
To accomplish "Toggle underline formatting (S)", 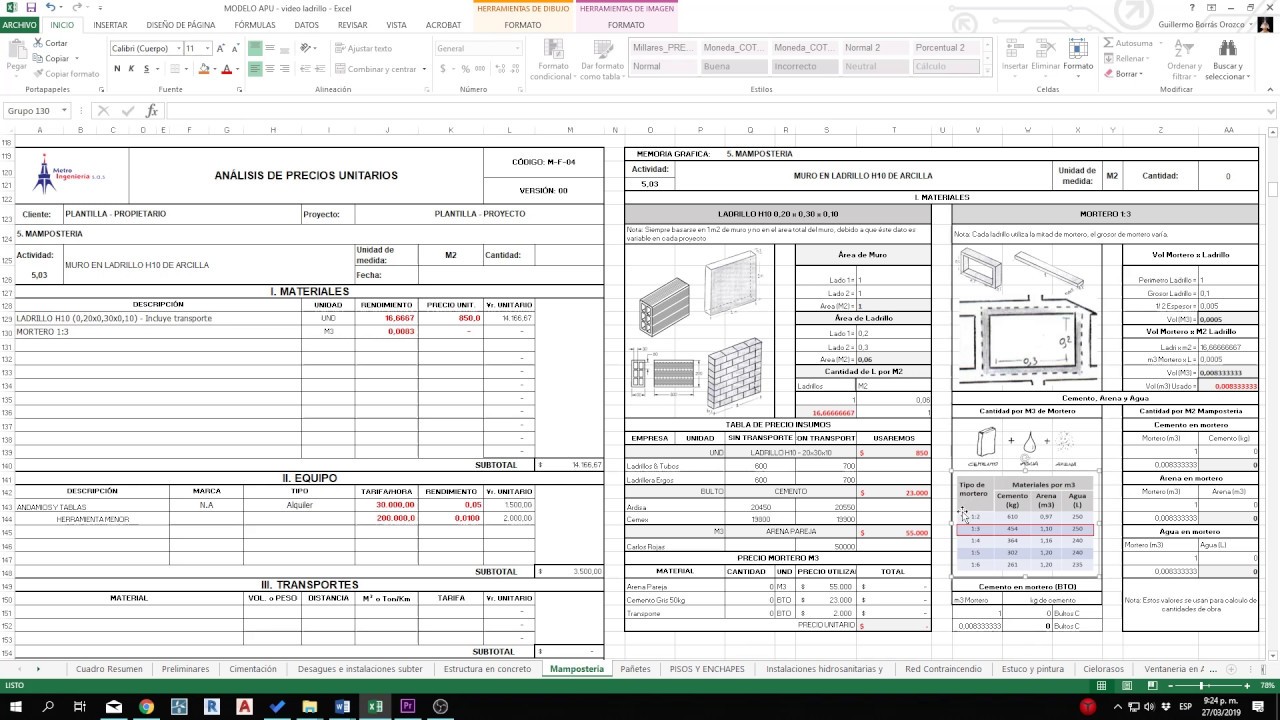I will 146,69.
